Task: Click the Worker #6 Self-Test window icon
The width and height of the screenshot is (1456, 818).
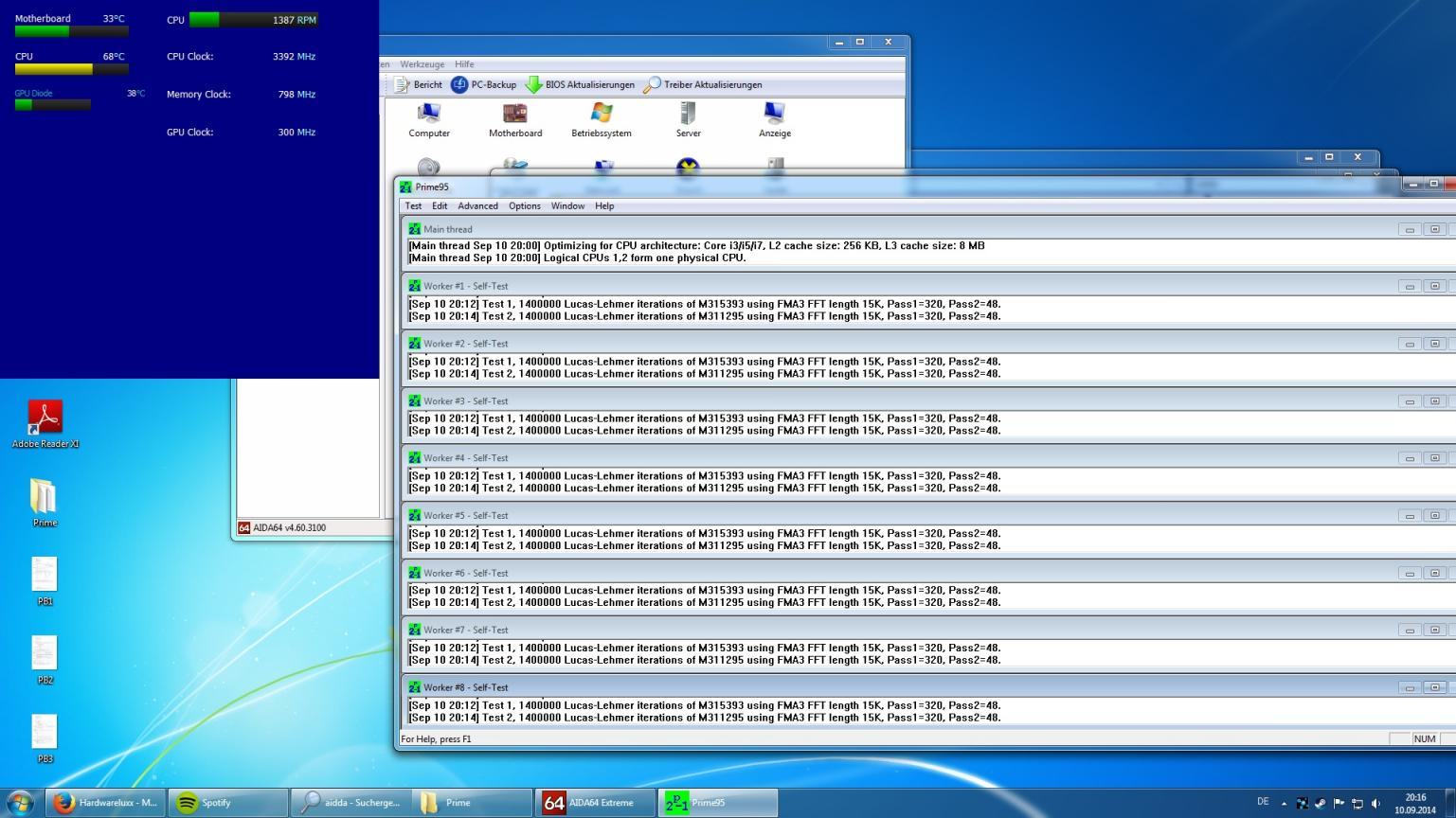Action: point(414,573)
